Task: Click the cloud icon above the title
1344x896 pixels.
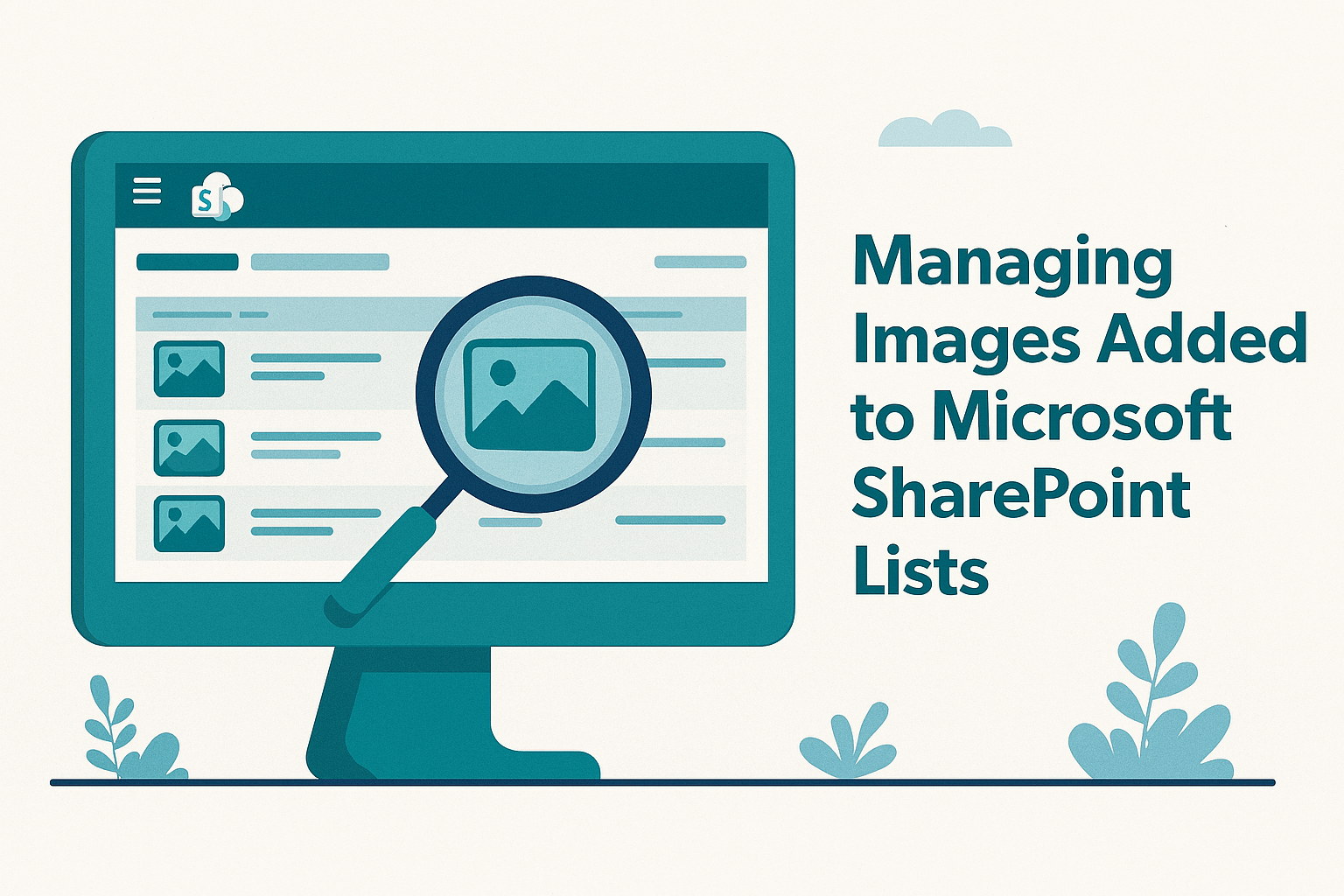Action: 945,131
